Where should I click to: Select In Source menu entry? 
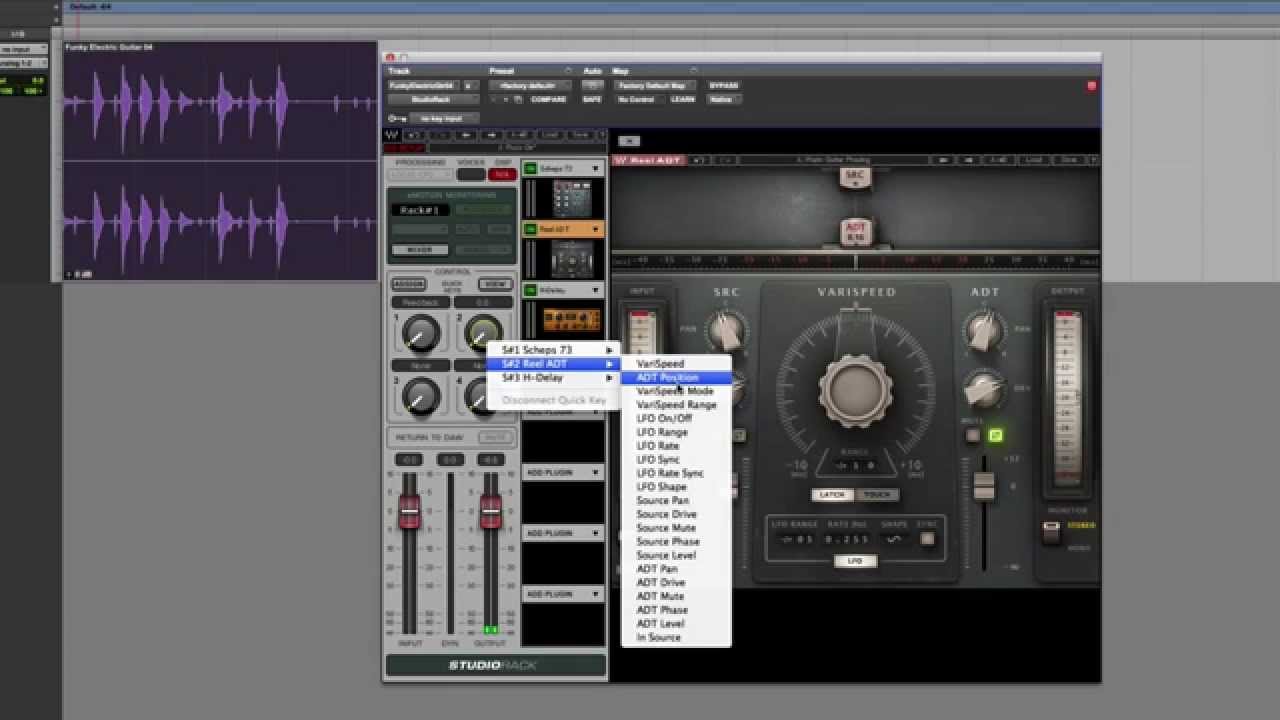[x=676, y=637]
